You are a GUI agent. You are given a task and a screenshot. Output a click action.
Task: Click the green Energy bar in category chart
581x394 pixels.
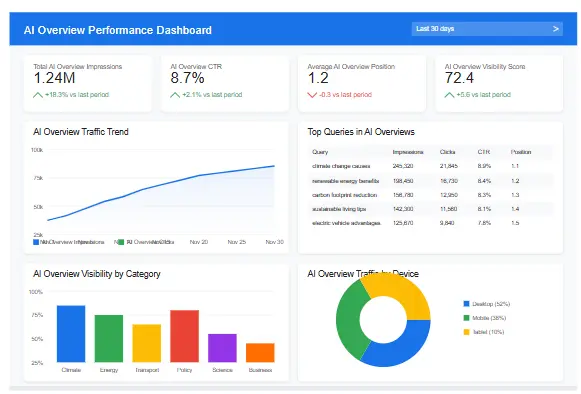tap(109, 338)
